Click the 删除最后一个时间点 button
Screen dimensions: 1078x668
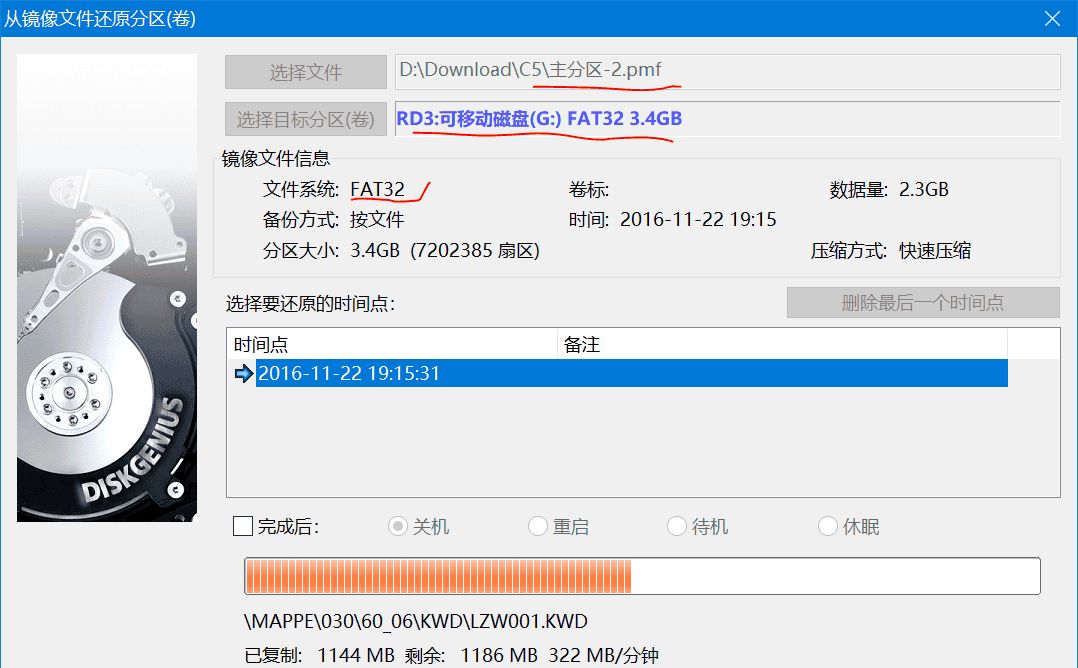(922, 303)
